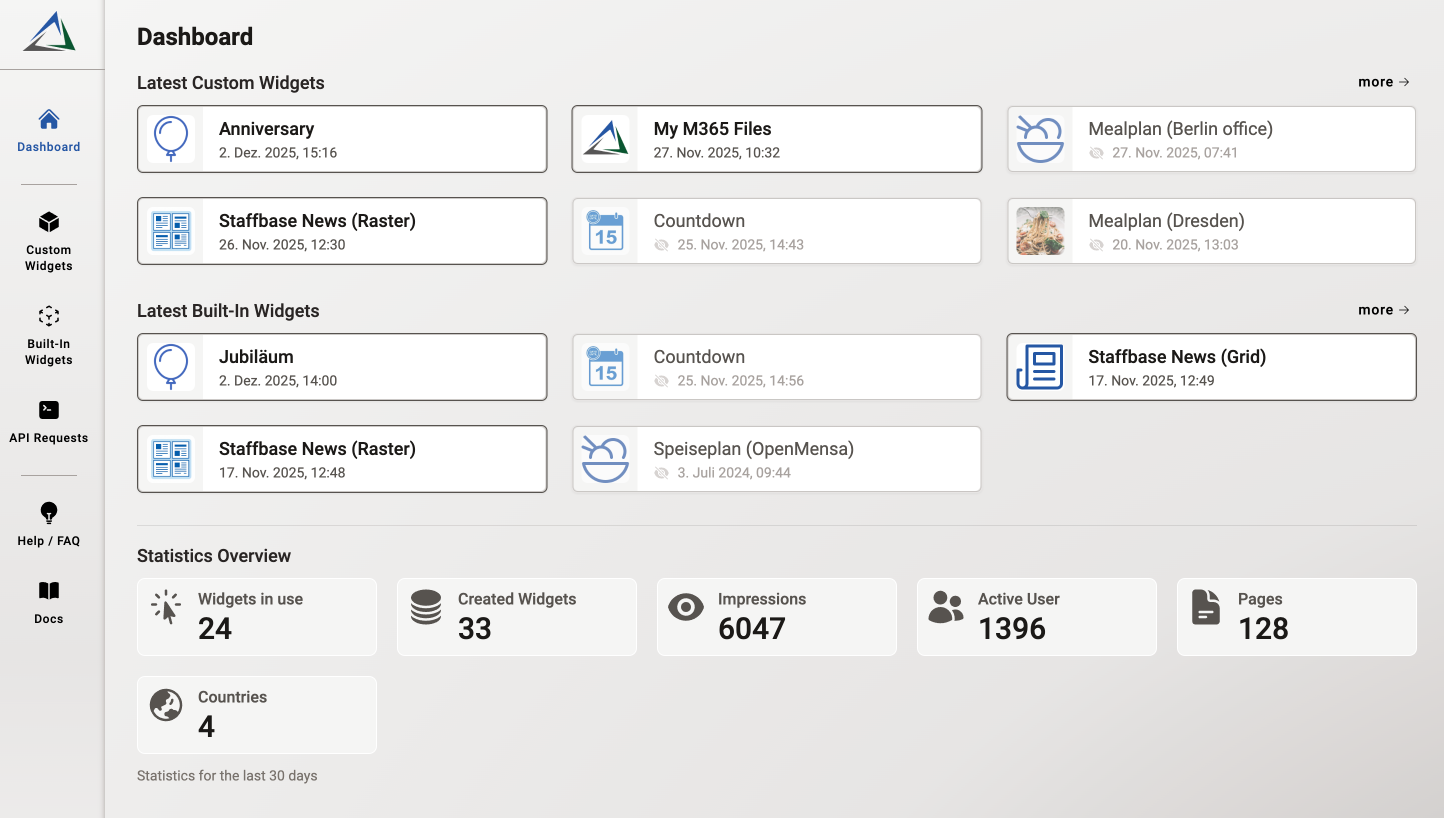1444x818 pixels.
Task: Select the Impressions statistics card
Action: [x=776, y=617]
